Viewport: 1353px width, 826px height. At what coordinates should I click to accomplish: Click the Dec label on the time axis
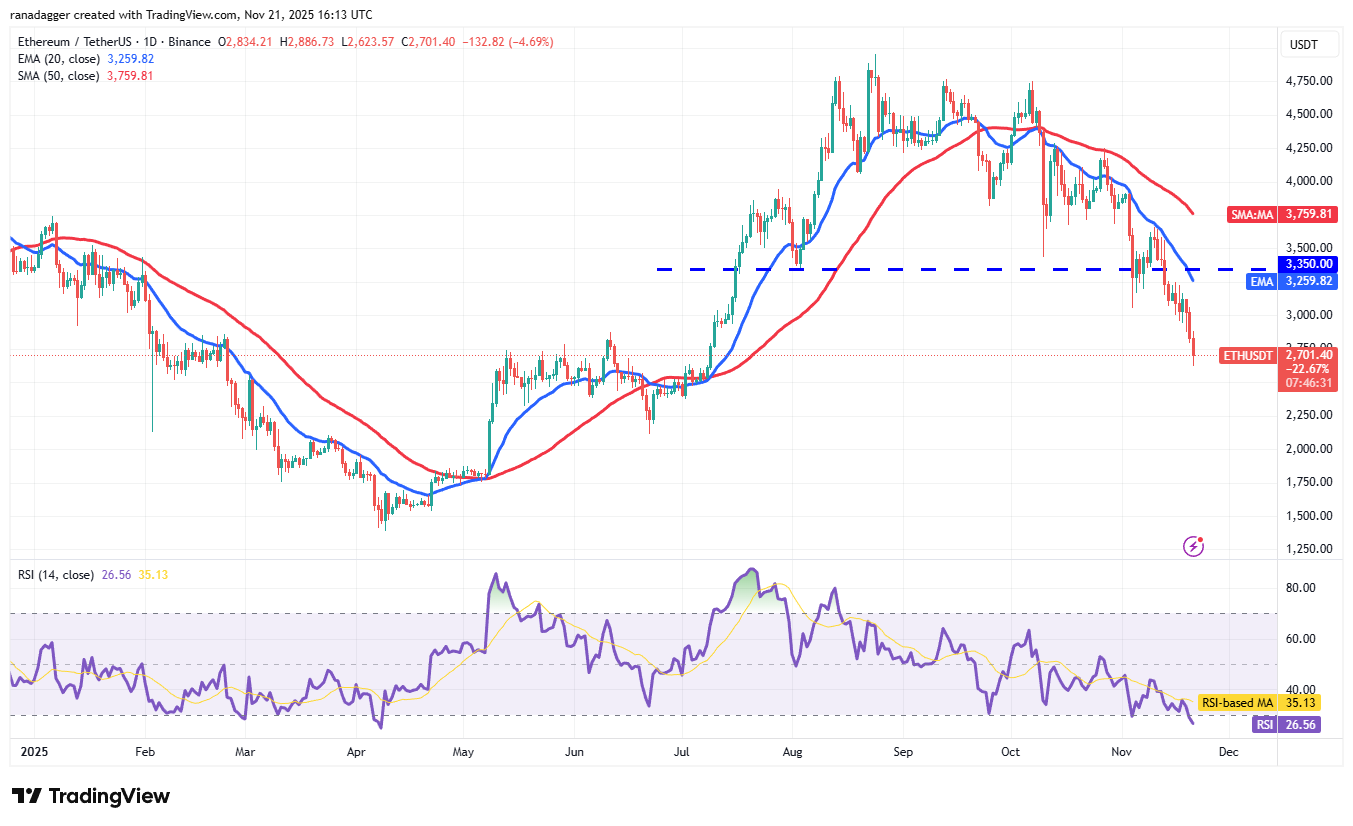coord(1227,751)
